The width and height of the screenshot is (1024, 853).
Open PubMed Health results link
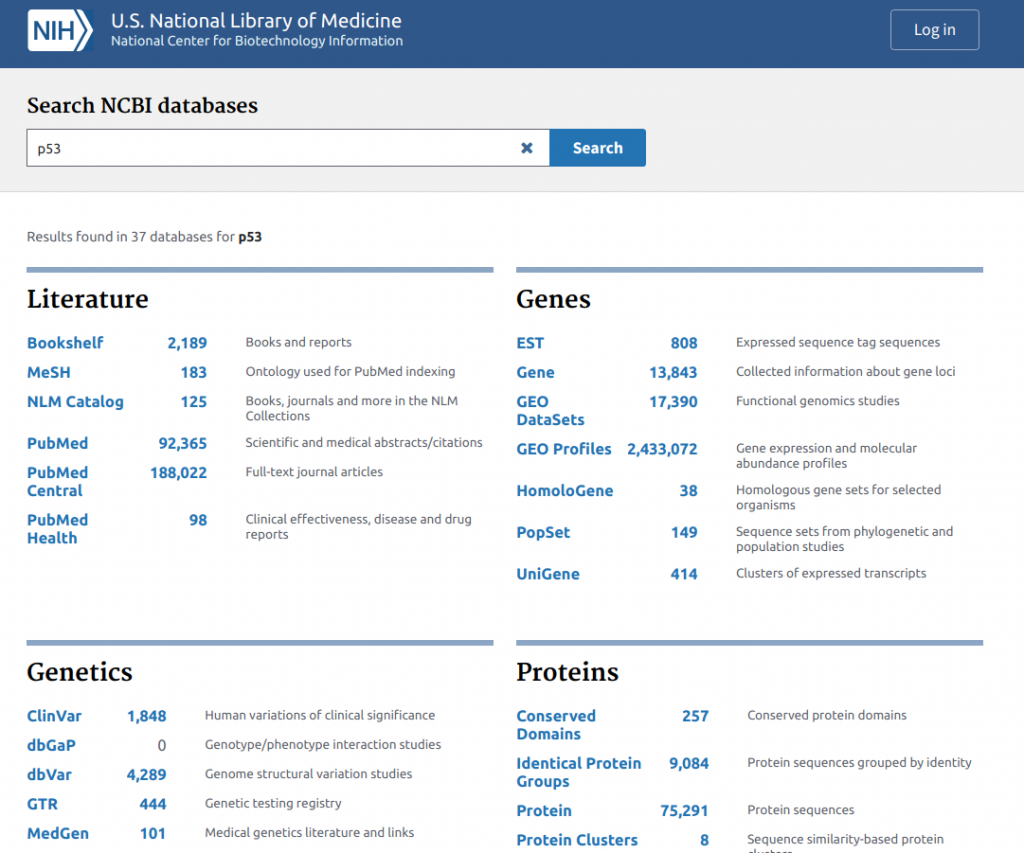click(x=57, y=529)
